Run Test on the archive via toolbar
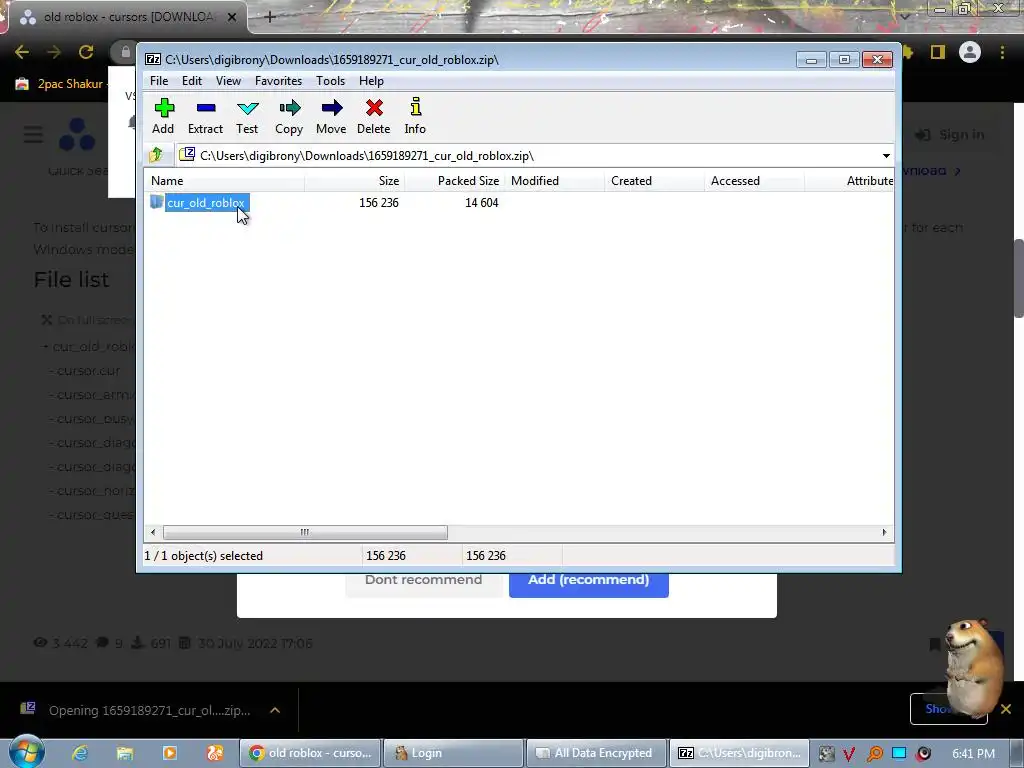The width and height of the screenshot is (1024, 768). [248, 116]
